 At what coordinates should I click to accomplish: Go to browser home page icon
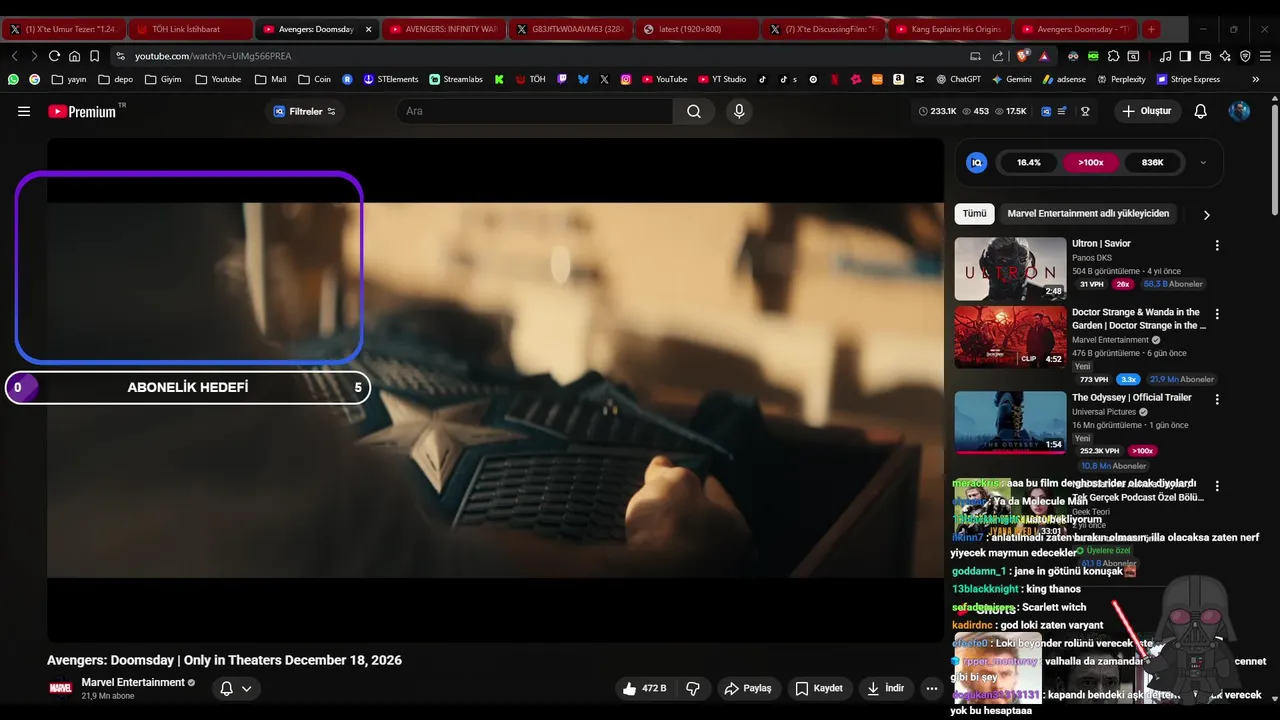point(74,56)
